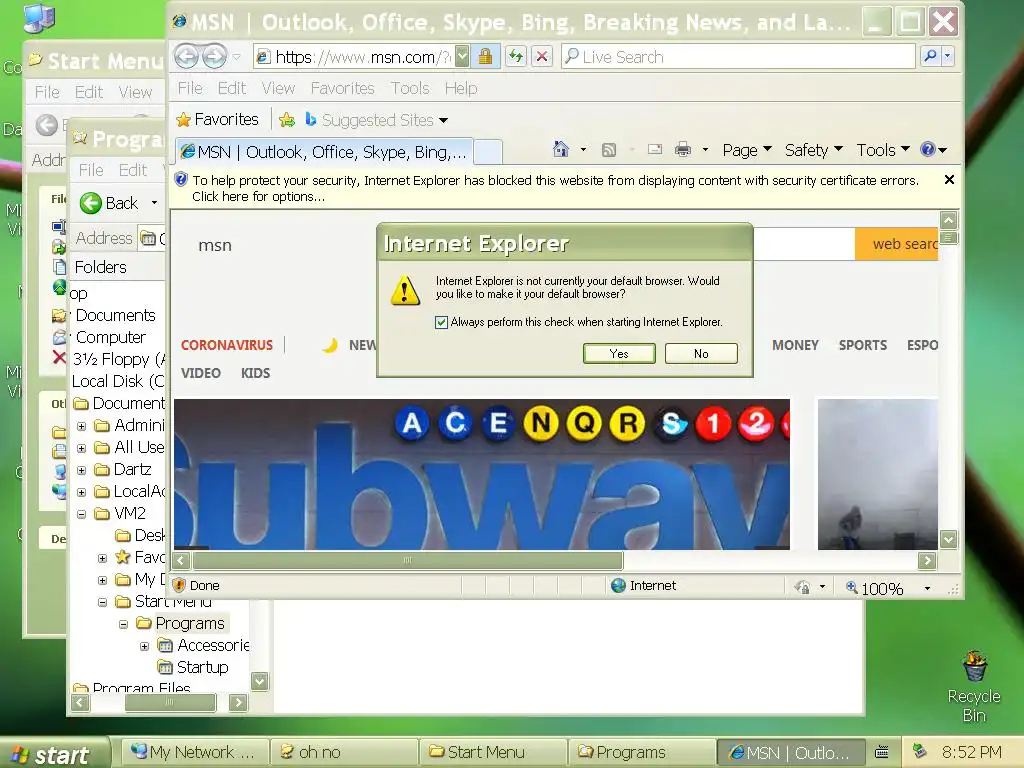Click the shield icon in status bar

[179, 585]
